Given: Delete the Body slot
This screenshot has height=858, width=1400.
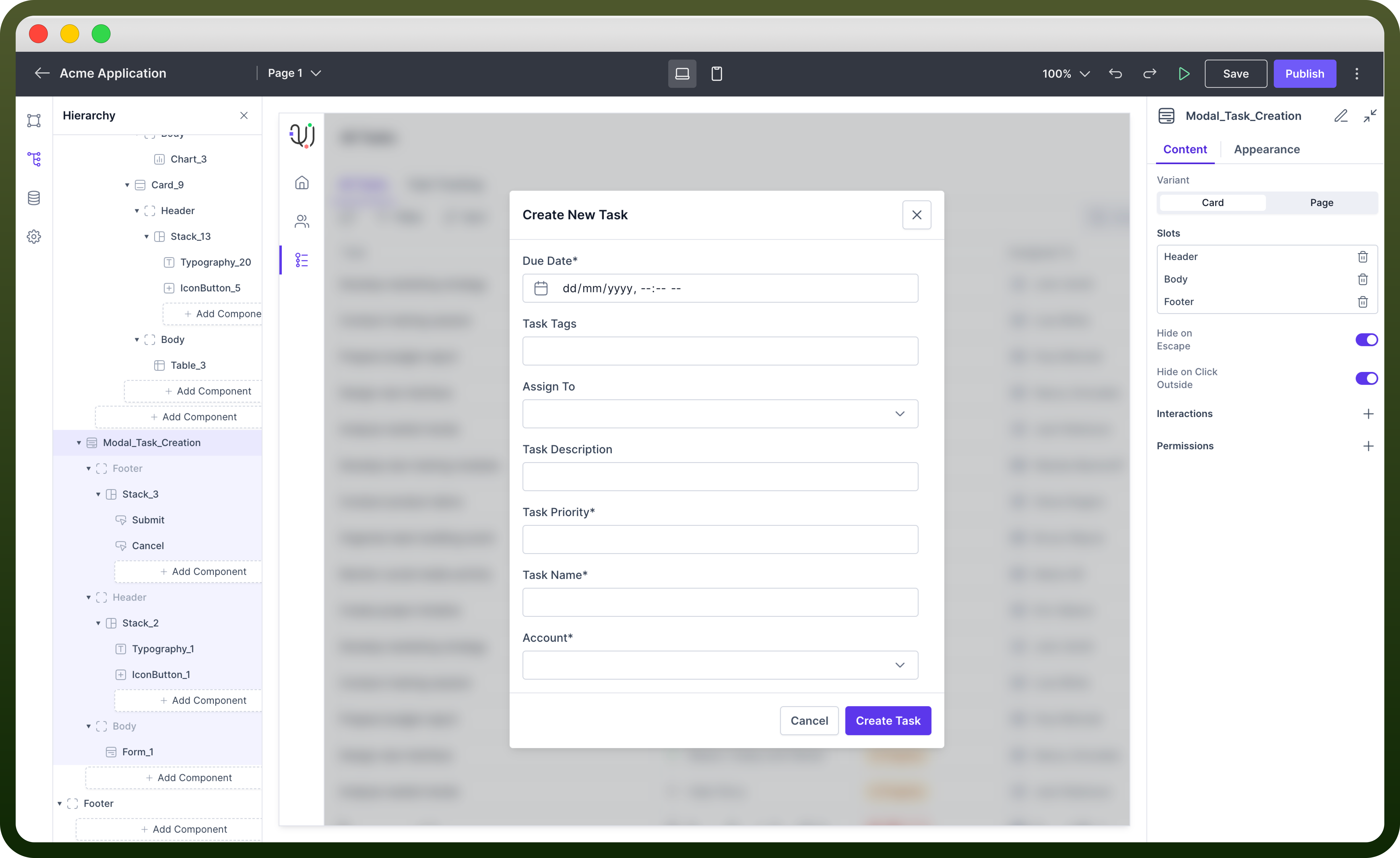Looking at the screenshot, I should click(x=1363, y=279).
